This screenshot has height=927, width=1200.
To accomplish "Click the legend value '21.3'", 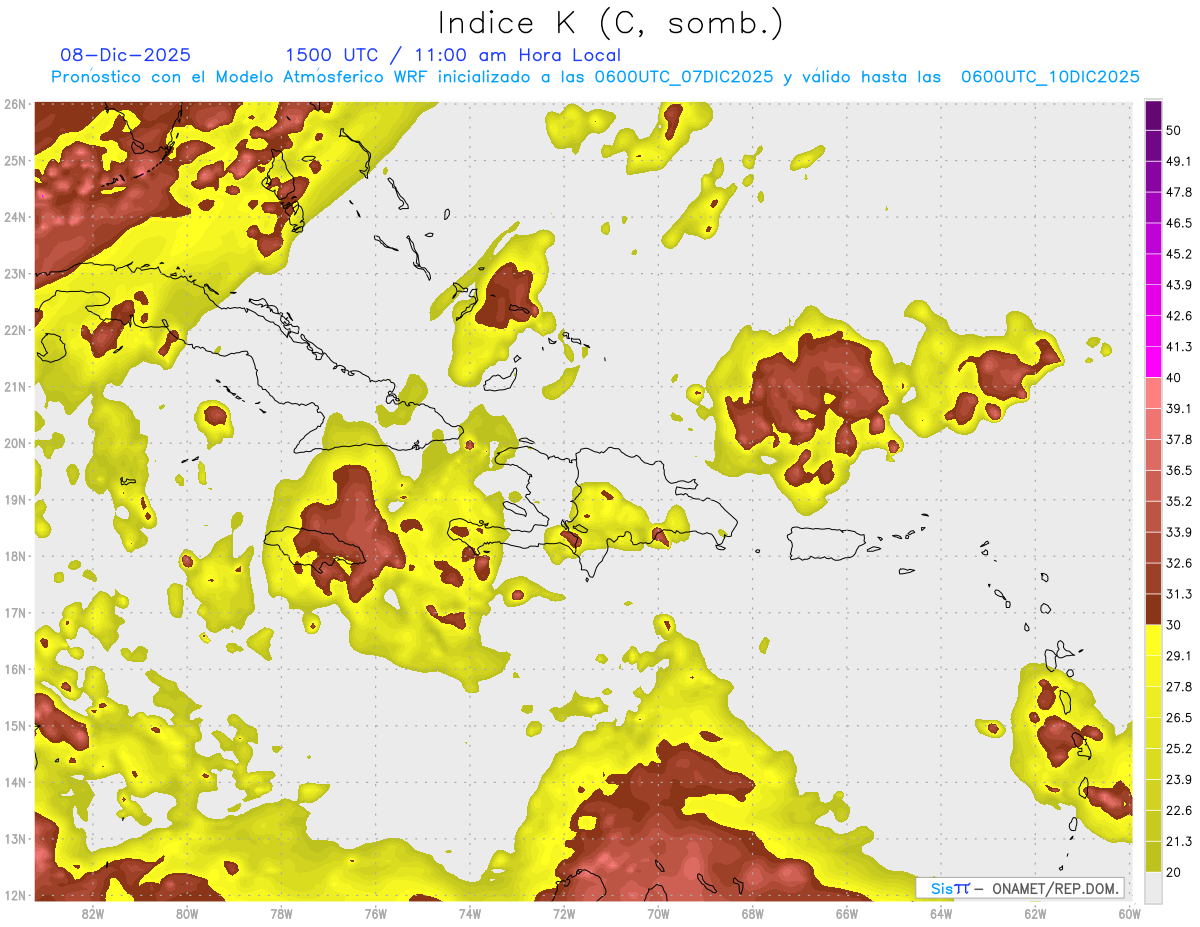I will tap(1179, 841).
